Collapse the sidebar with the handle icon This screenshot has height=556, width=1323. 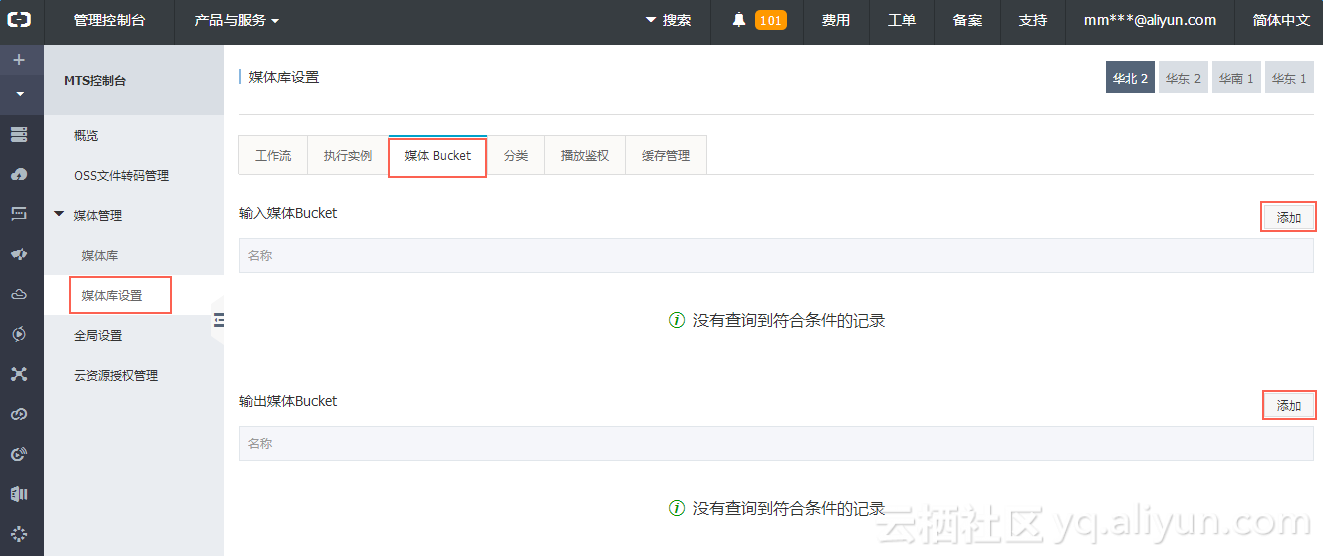tap(219, 320)
